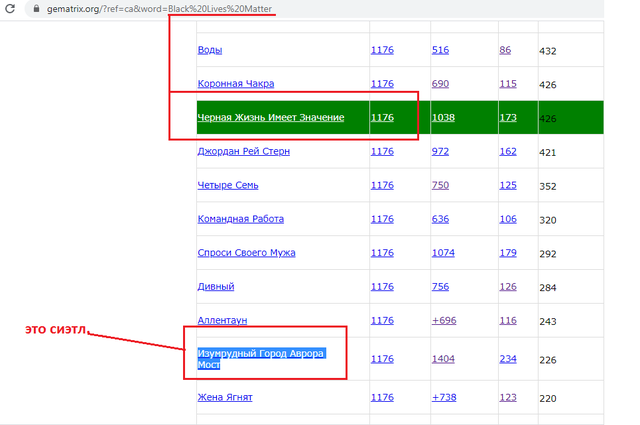Click 173 in the highlighted green row
640x425 pixels.
pos(508,118)
